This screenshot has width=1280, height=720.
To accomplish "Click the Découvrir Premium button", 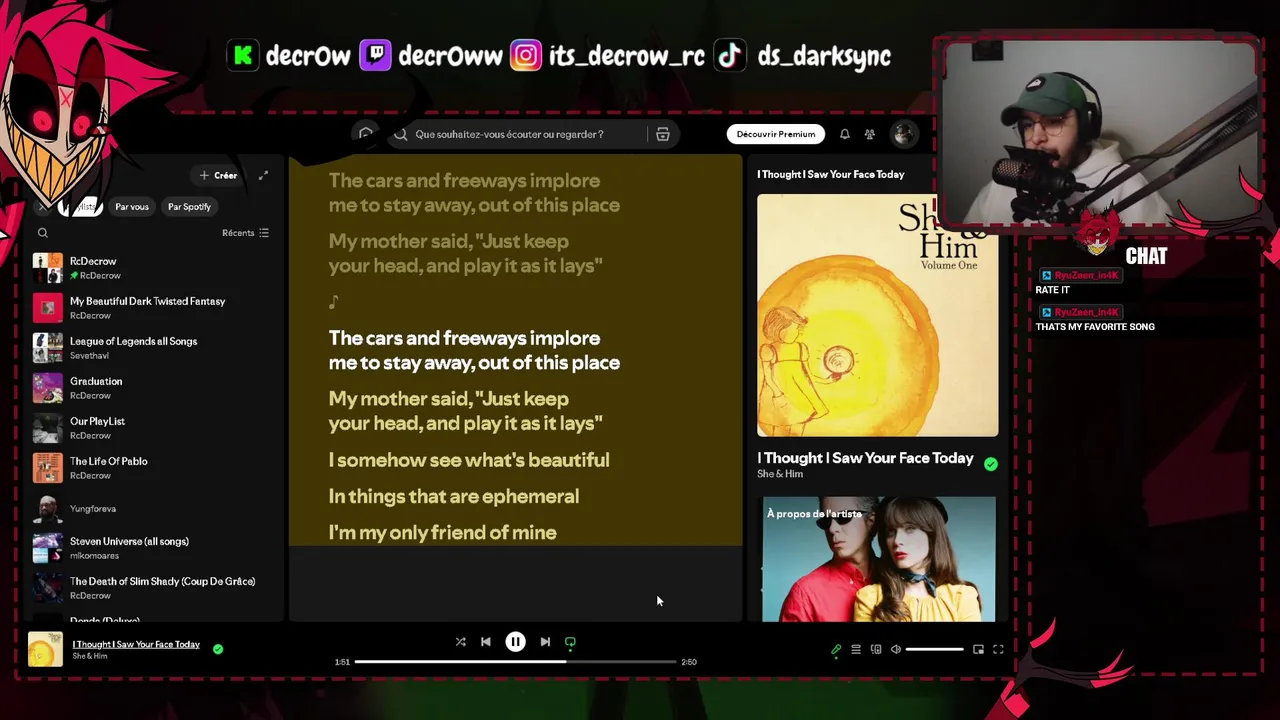I will [x=776, y=134].
